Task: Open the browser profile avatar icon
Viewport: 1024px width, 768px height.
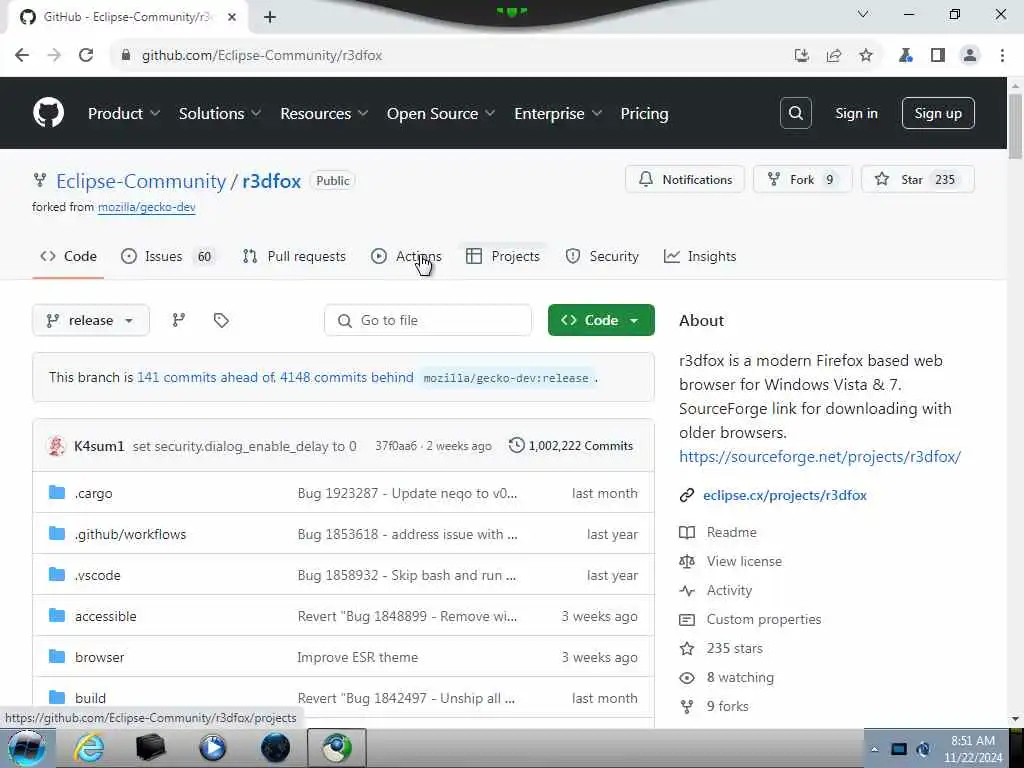Action: click(x=970, y=56)
